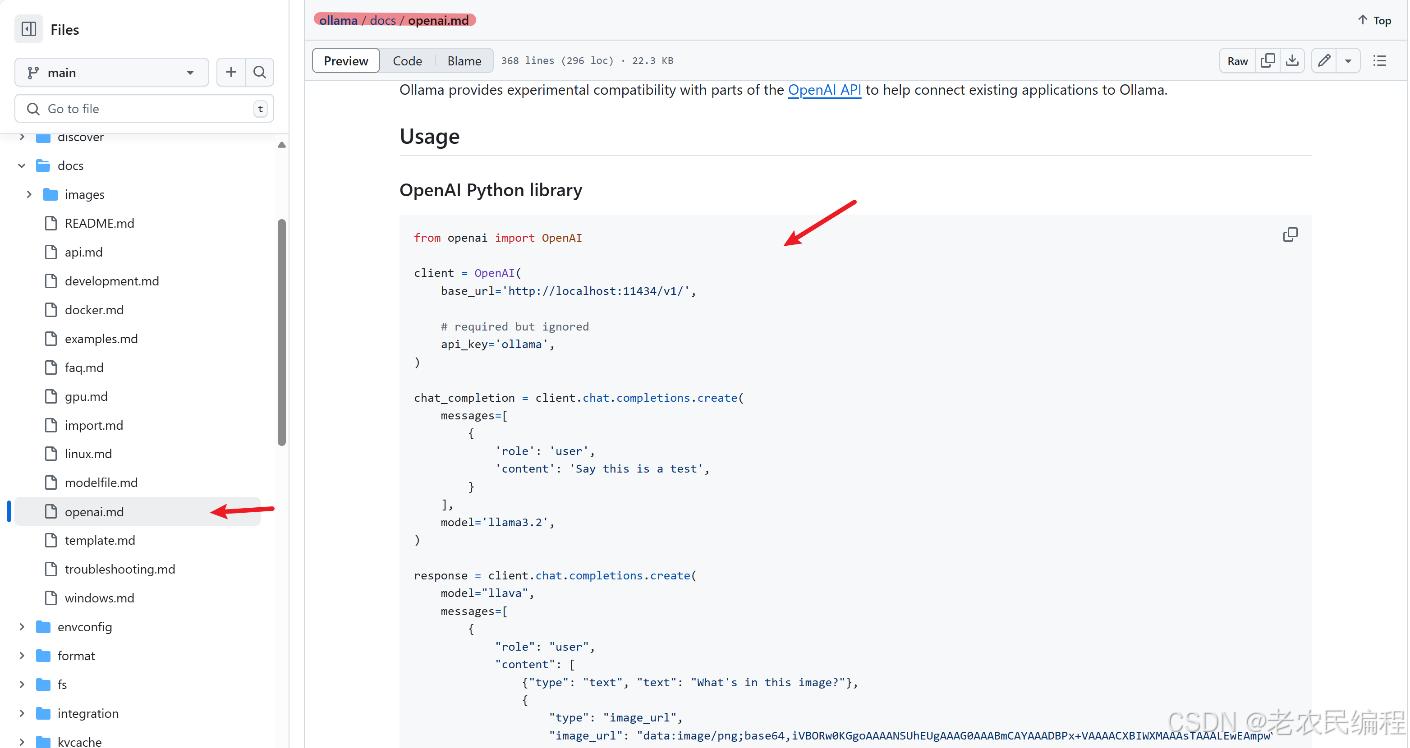Viewport: 1410px width, 748px height.
Task: Search this repository with the magnifier icon
Action: 259,72
